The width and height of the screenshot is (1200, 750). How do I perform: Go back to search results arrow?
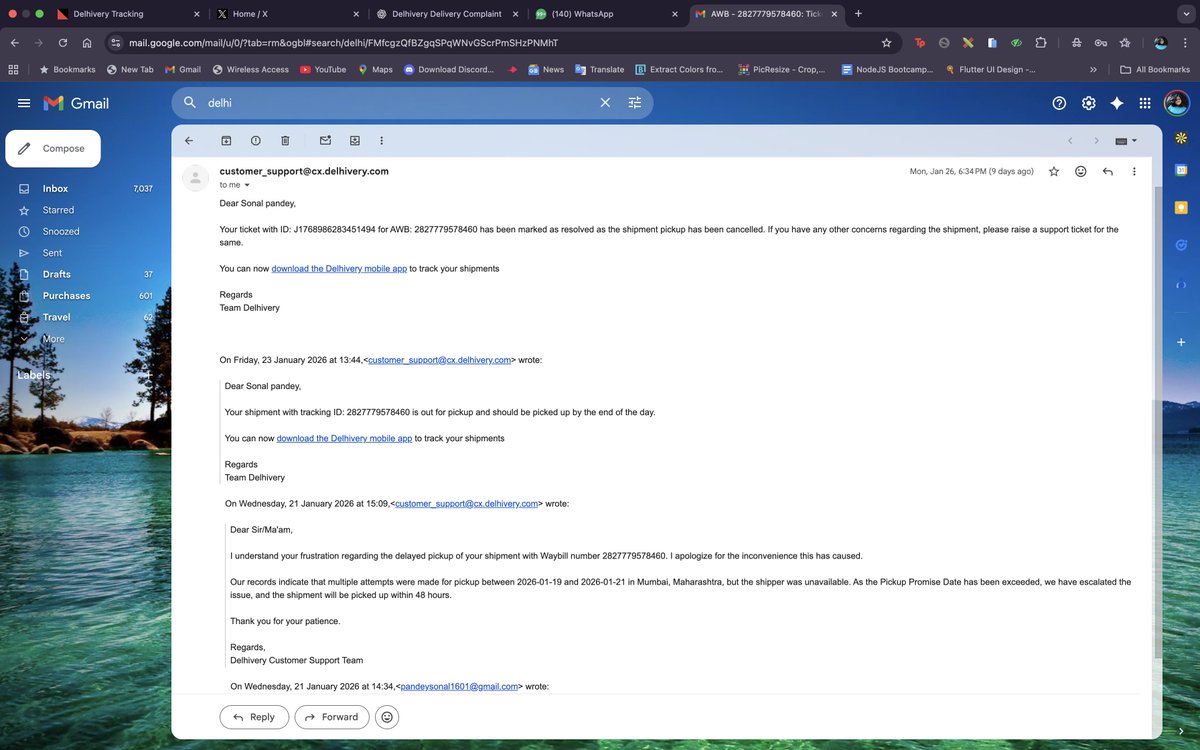pyautogui.click(x=189, y=141)
